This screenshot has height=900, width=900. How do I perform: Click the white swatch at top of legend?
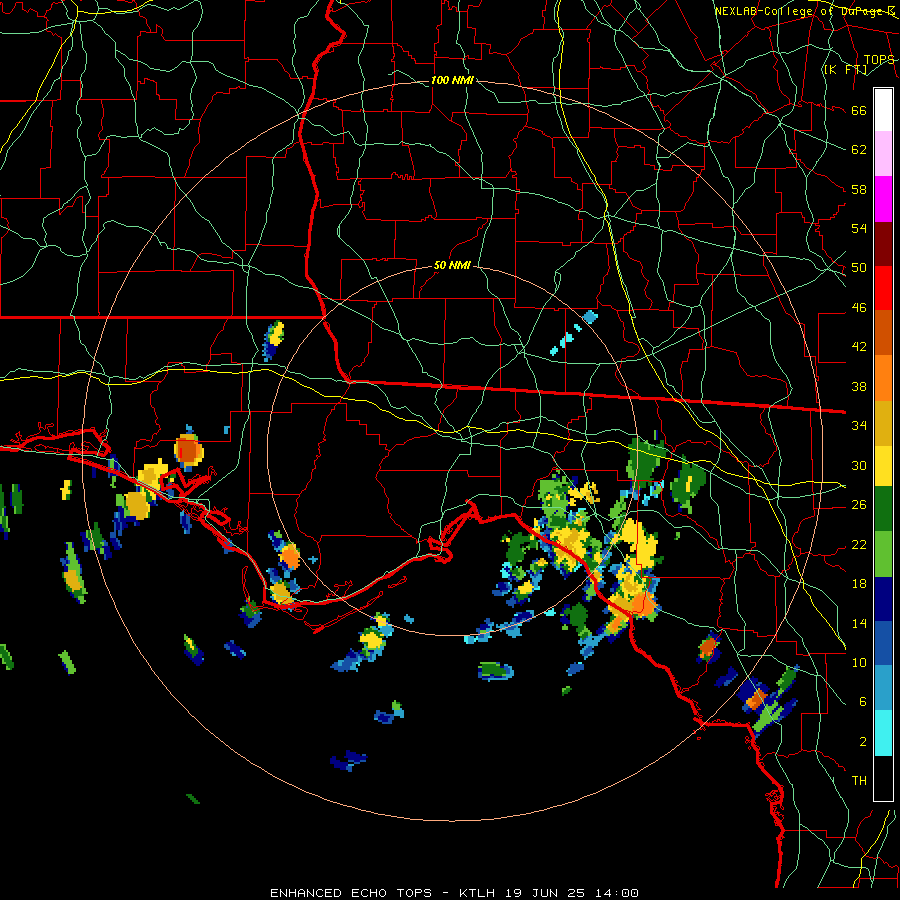coord(883,110)
